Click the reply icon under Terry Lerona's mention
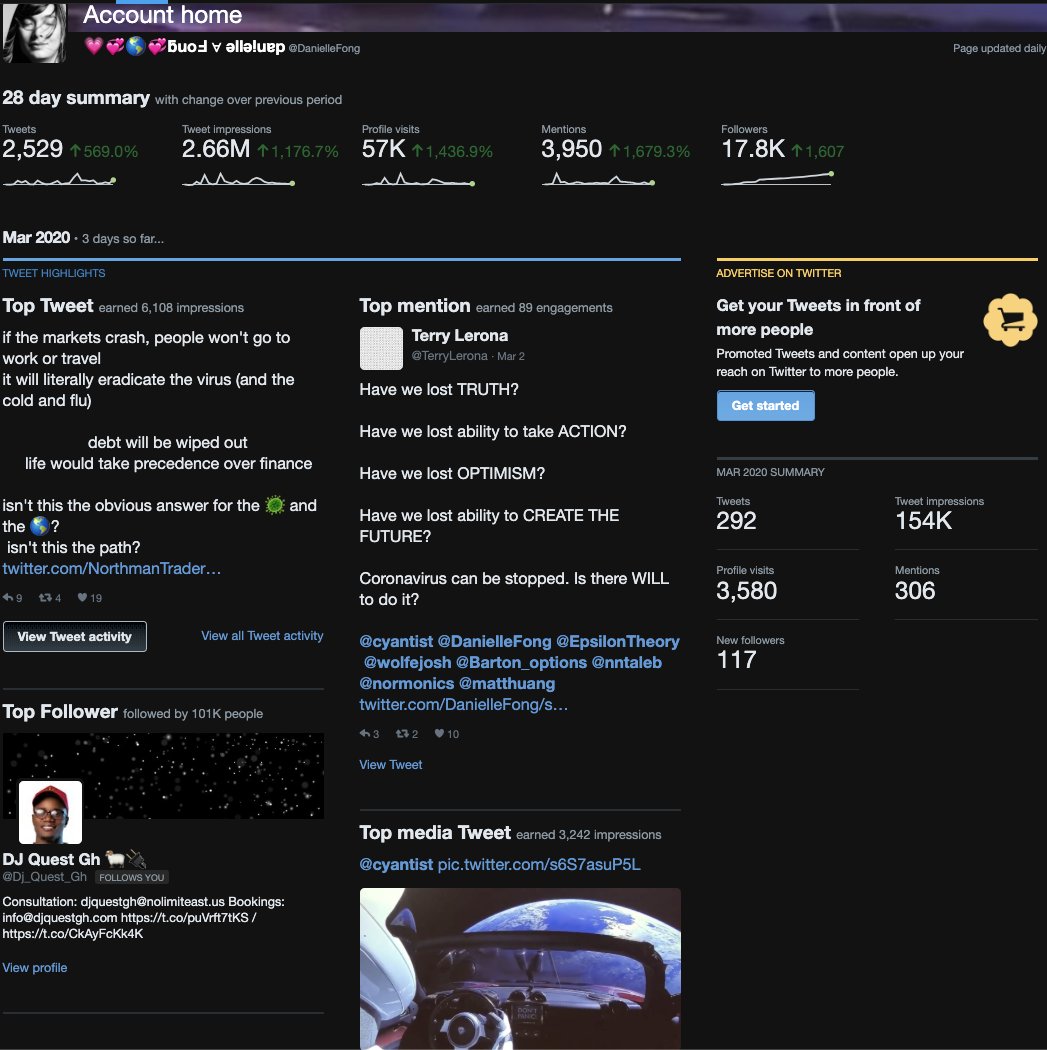The height and width of the screenshot is (1050, 1047). click(365, 733)
